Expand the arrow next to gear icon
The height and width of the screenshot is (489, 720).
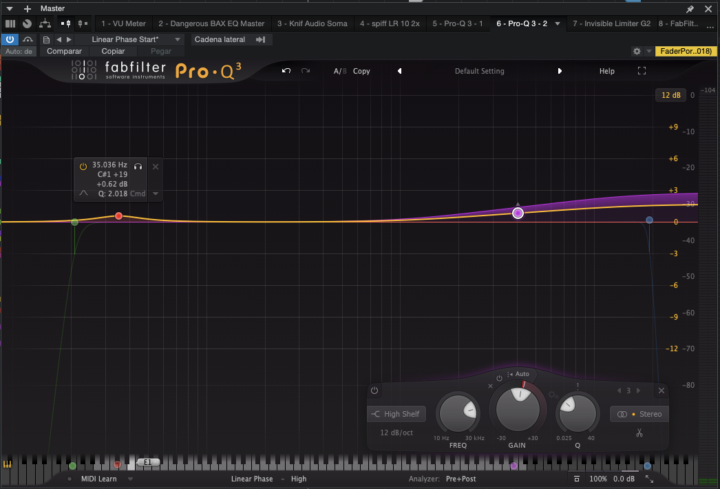coord(648,51)
